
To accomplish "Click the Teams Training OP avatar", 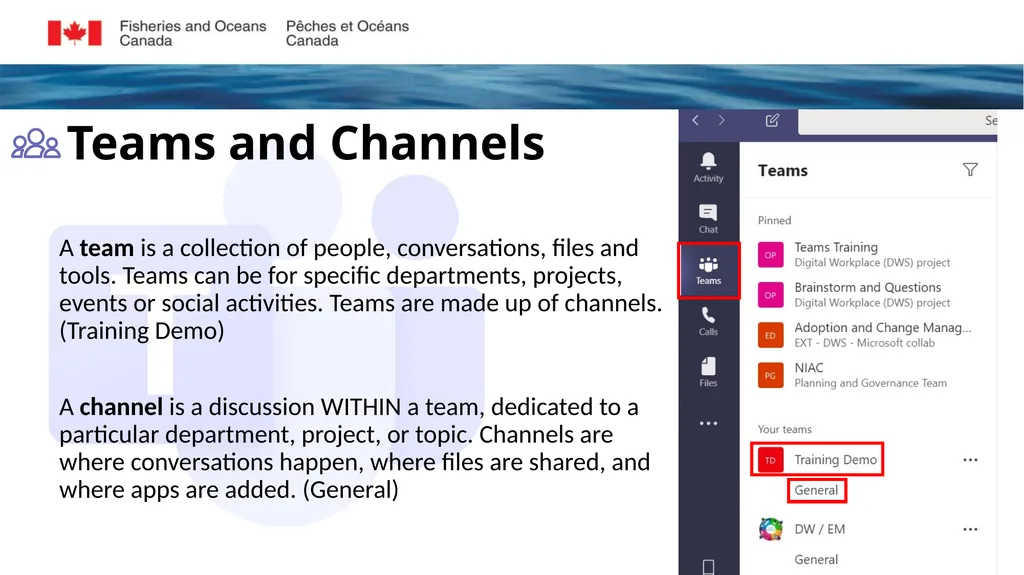I will (x=770, y=255).
